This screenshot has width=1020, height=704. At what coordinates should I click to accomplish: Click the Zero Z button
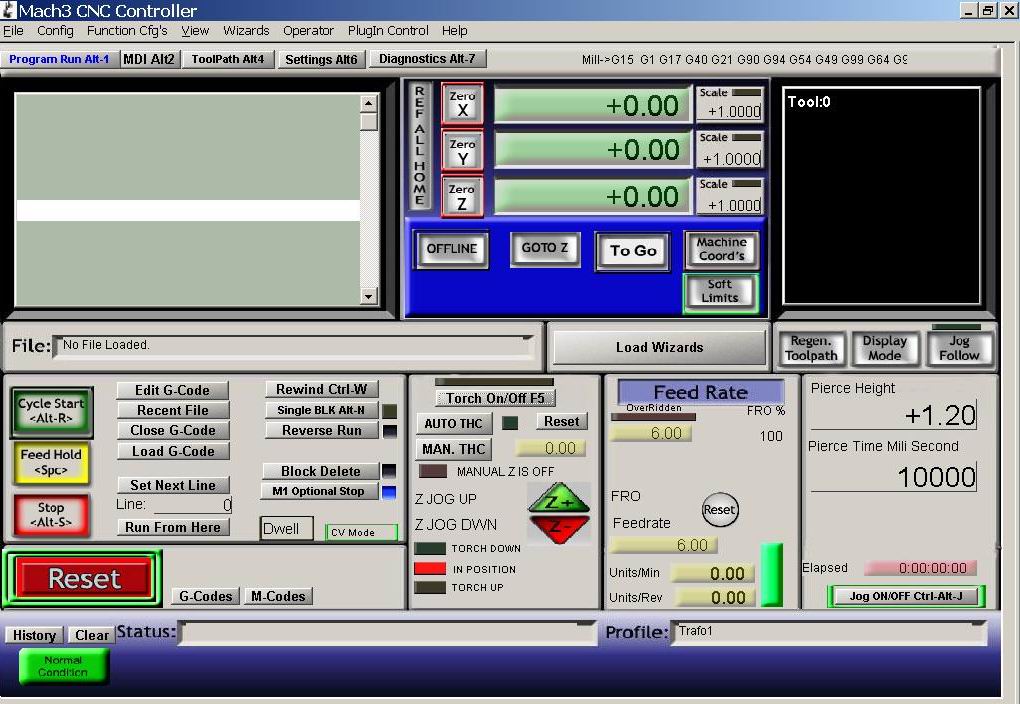[x=462, y=196]
